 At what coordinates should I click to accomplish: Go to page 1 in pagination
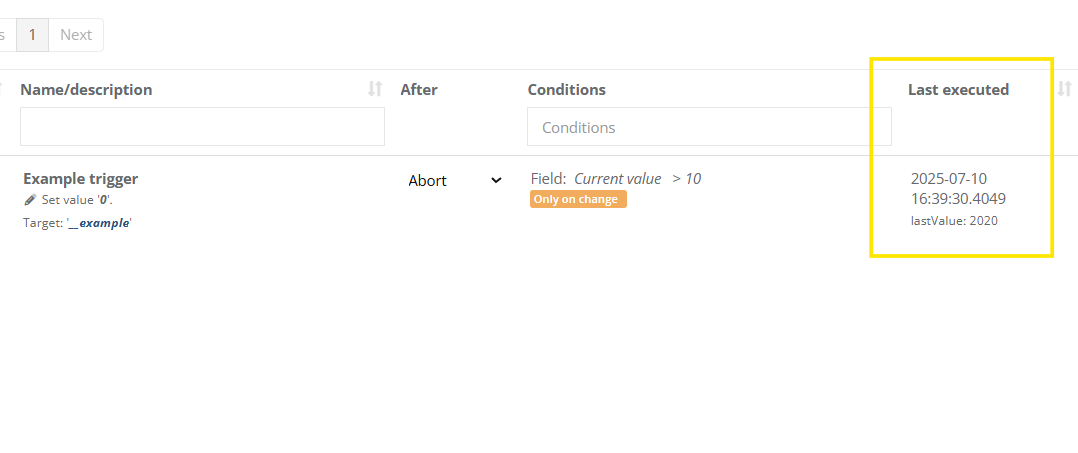[x=32, y=35]
